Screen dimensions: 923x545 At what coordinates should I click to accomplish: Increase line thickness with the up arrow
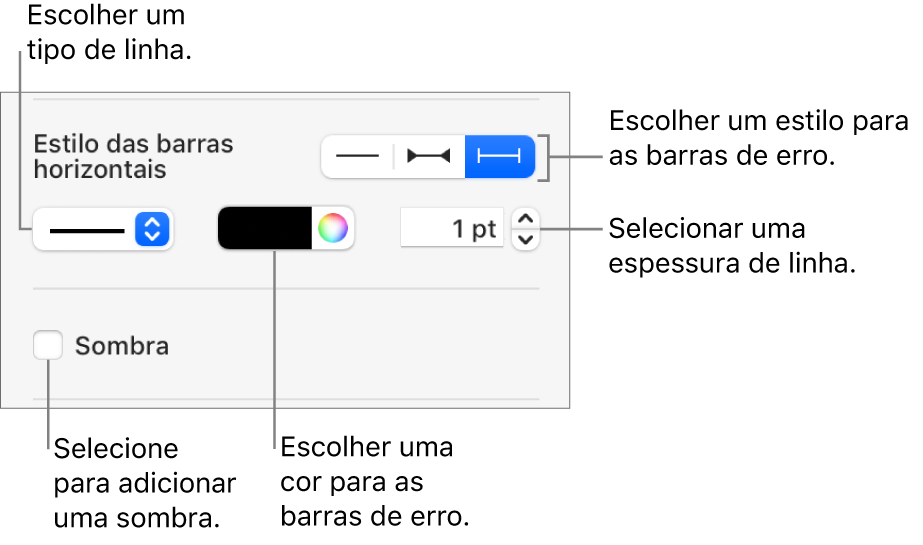(525, 220)
